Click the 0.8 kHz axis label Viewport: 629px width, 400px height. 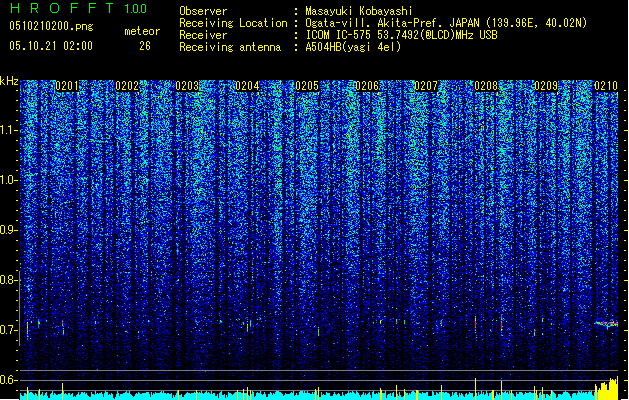pyautogui.click(x=9, y=280)
